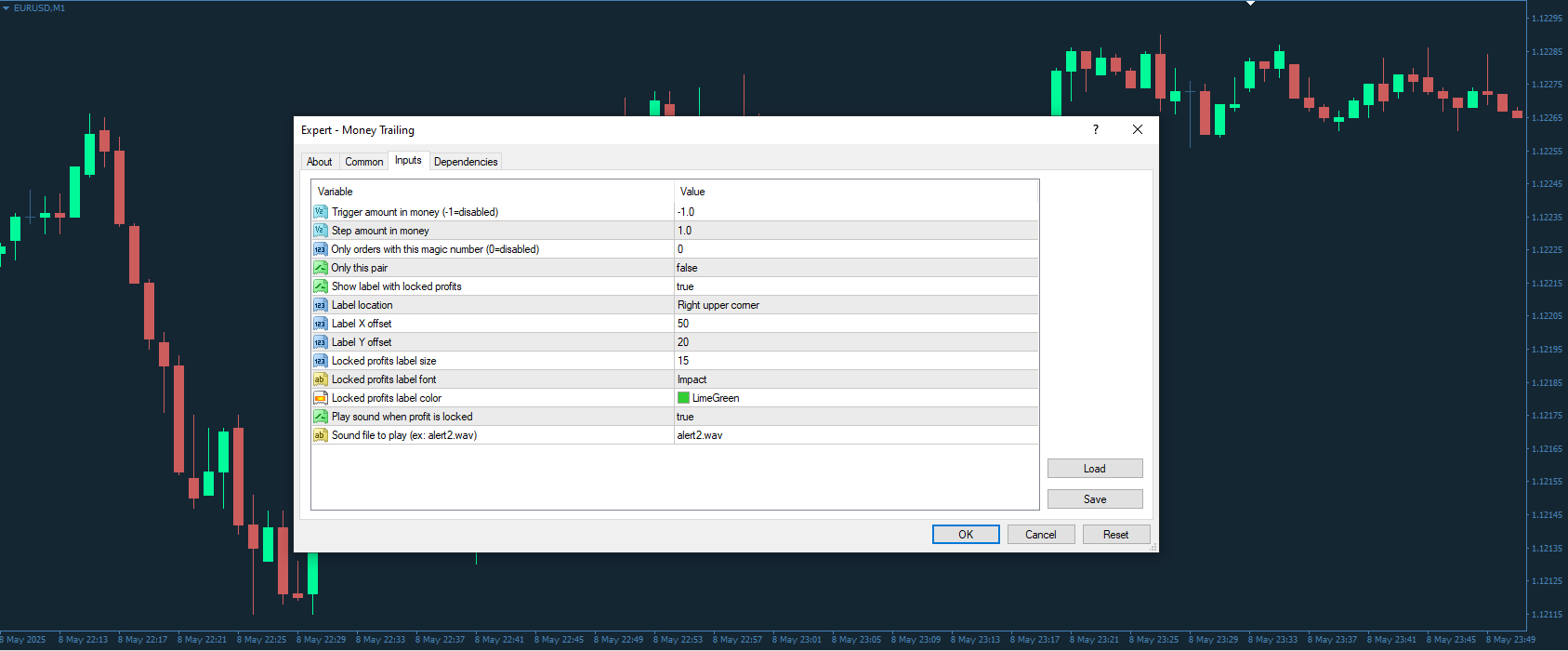Click the label size value 15
The image size is (1568, 651).
[683, 361]
